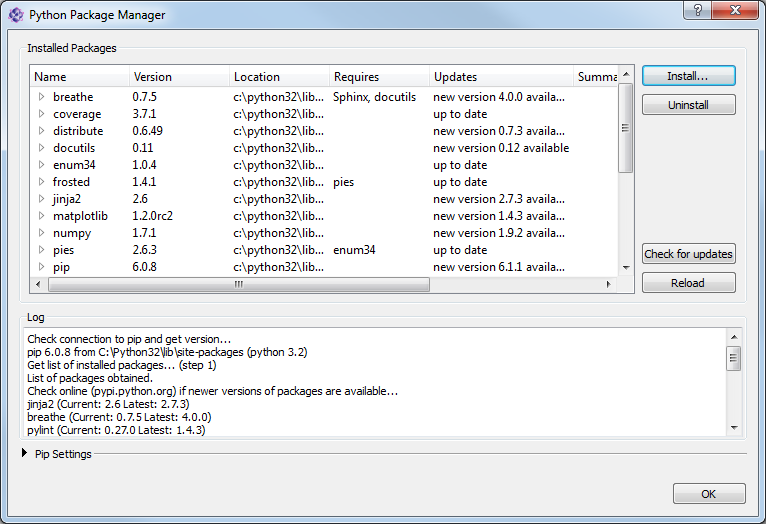Click the help question mark button
The image size is (766, 524).
tap(698, 10)
